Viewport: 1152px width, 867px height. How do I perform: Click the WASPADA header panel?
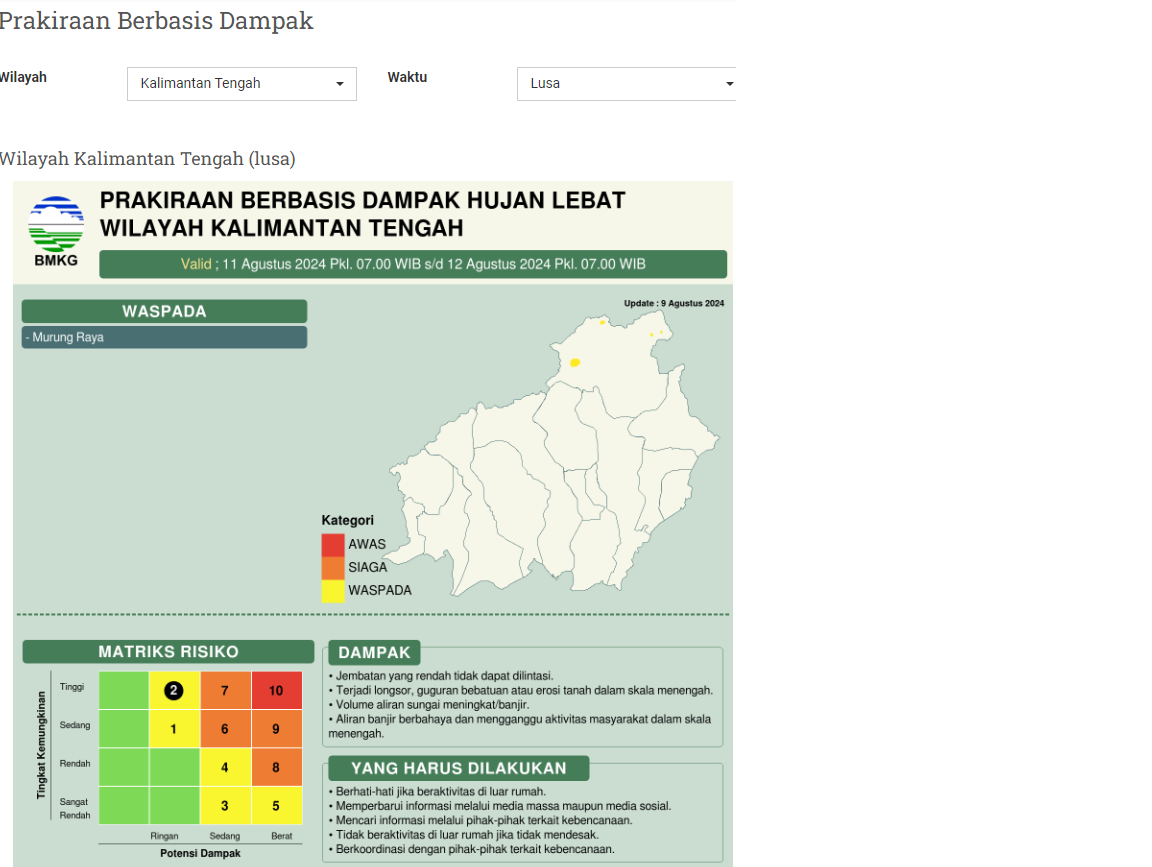(165, 311)
